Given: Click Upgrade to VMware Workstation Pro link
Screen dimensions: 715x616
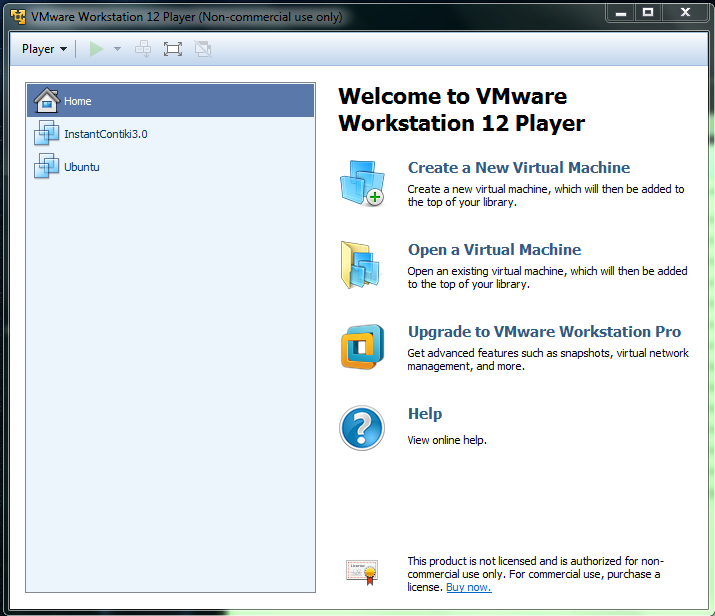Looking at the screenshot, I should (544, 331).
